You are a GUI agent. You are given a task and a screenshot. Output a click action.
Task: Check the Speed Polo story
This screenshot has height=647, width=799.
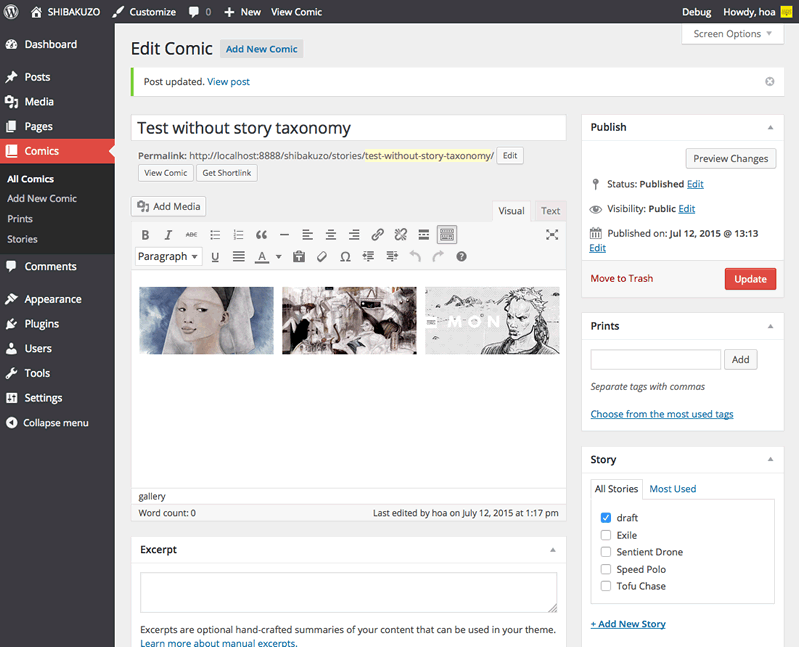pyautogui.click(x=605, y=569)
